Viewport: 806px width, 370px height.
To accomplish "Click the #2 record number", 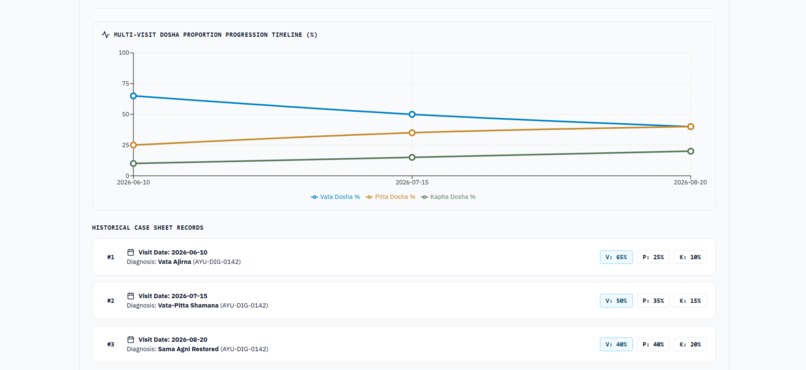I will point(111,301).
